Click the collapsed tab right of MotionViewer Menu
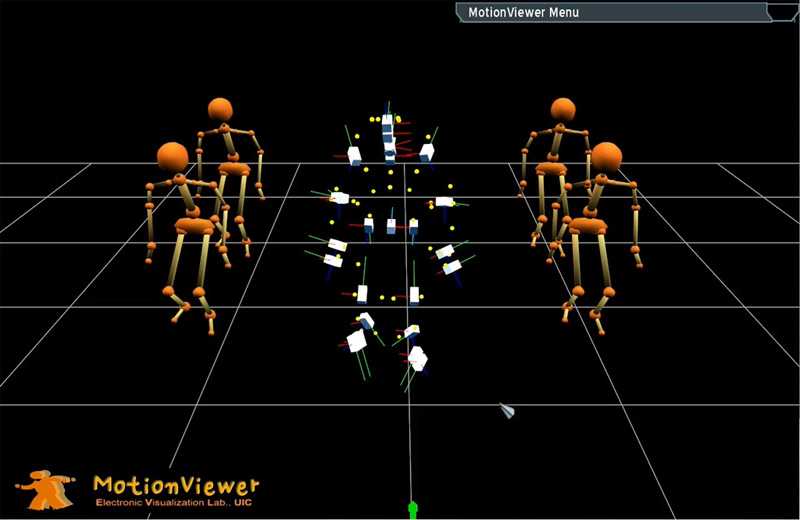The width and height of the screenshot is (800, 520). (785, 12)
